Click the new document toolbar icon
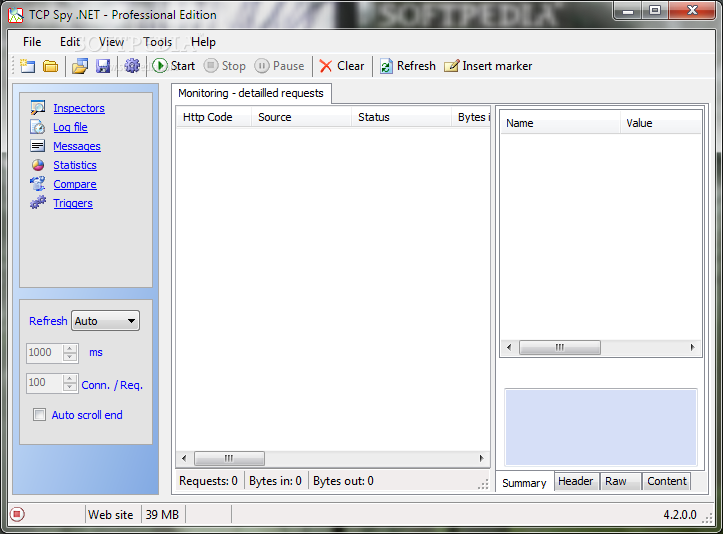723x534 pixels. [x=28, y=66]
